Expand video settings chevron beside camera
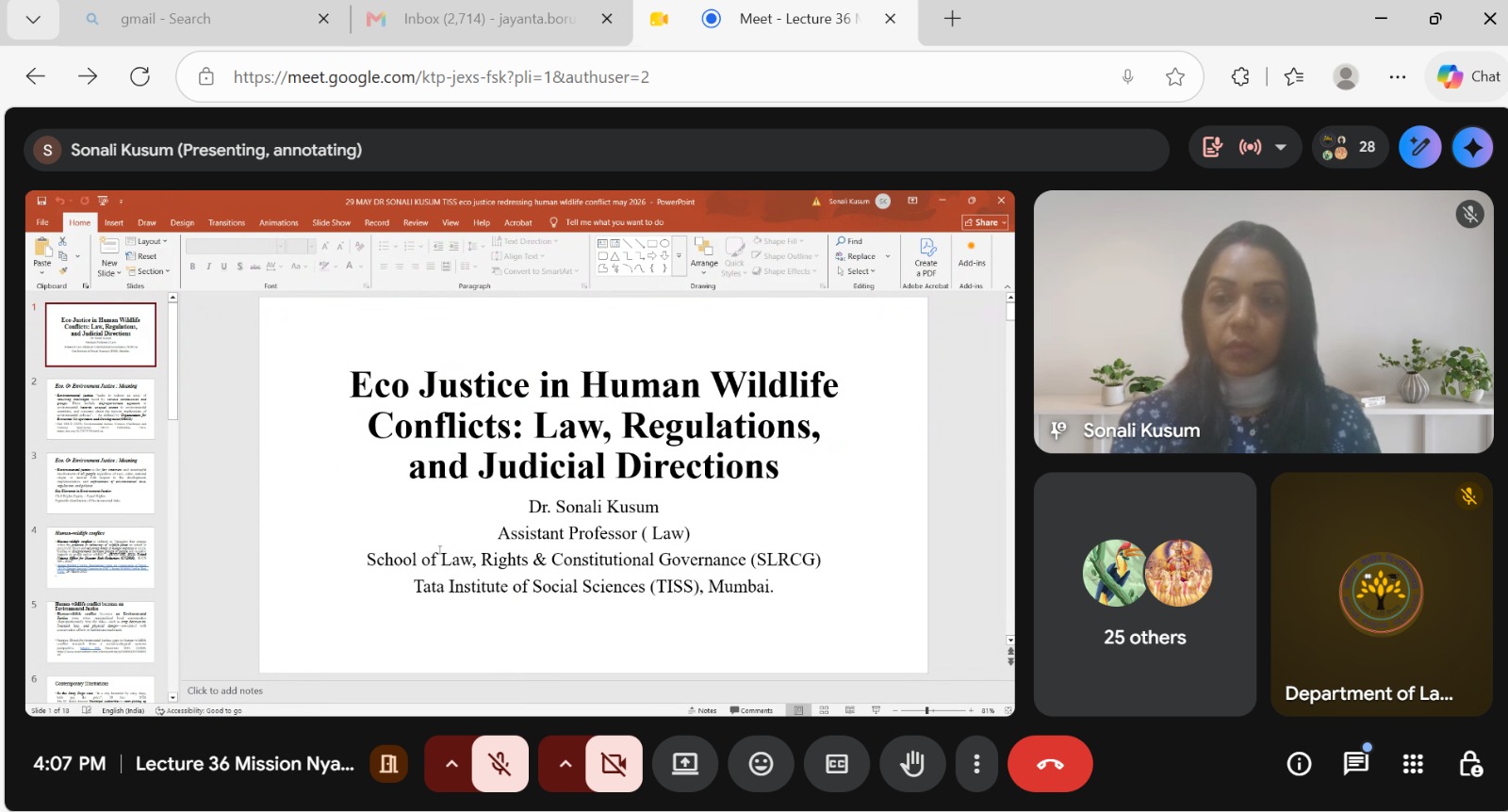Screen dimensions: 1508x812 (565, 764)
